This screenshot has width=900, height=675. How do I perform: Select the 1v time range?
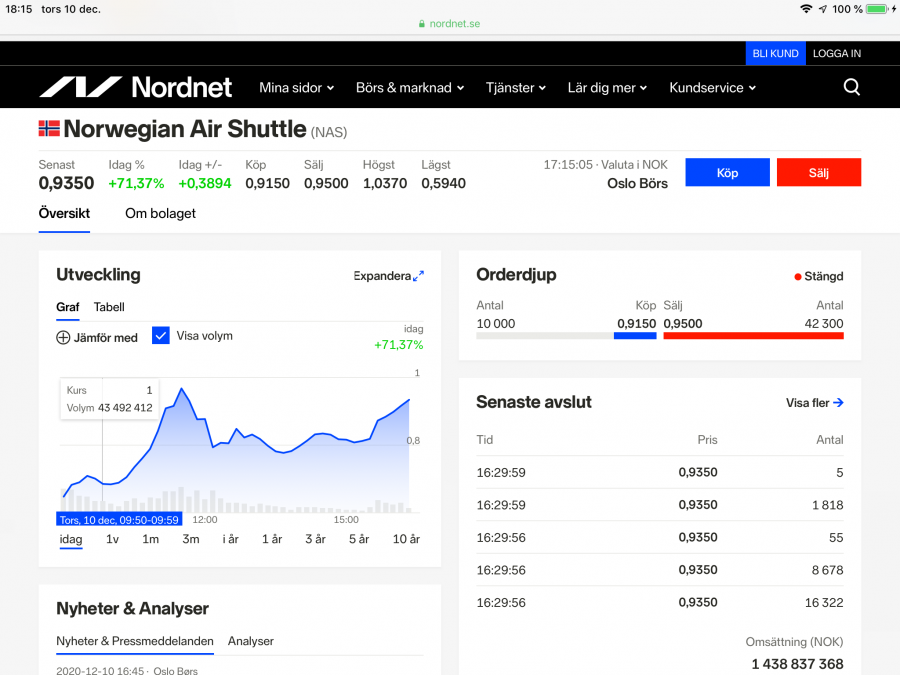point(112,539)
